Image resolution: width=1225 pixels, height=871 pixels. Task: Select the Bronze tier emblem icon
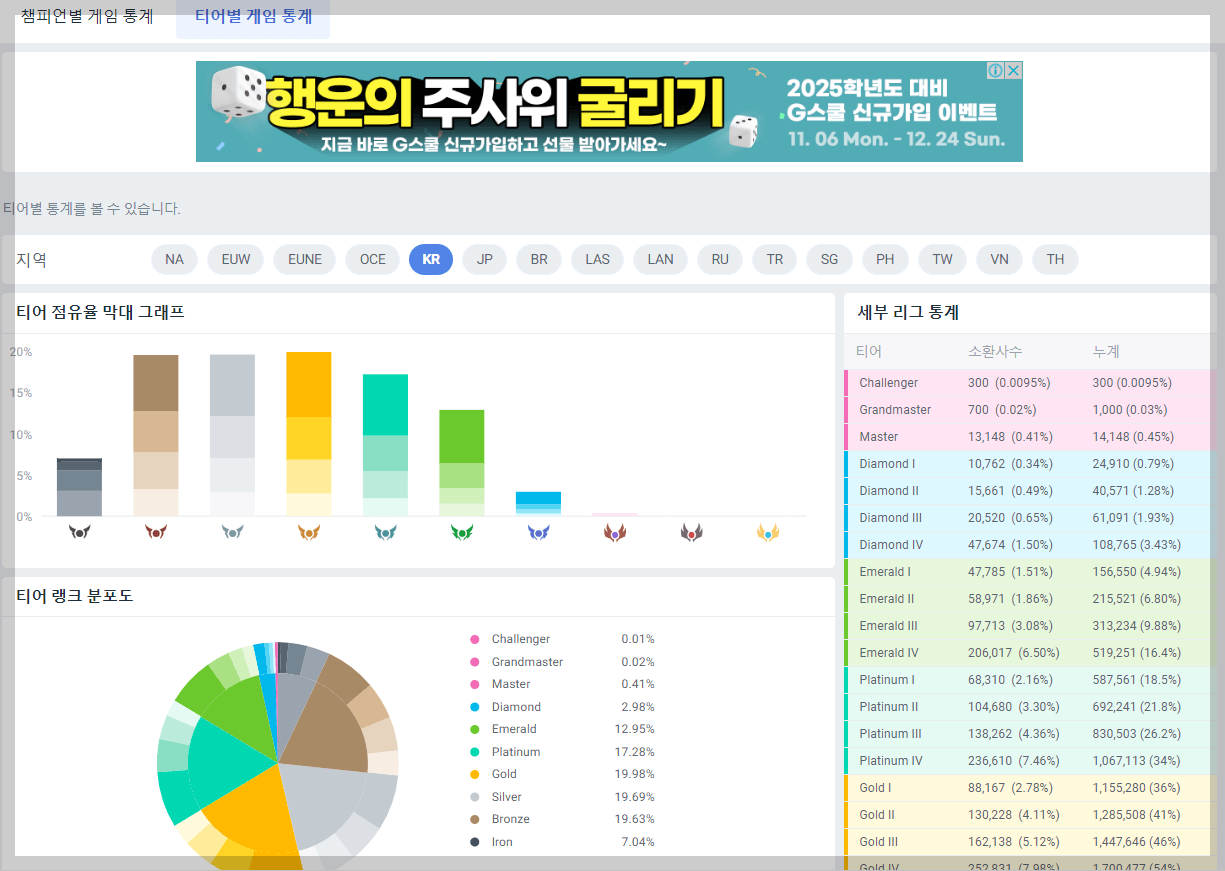click(x=155, y=532)
